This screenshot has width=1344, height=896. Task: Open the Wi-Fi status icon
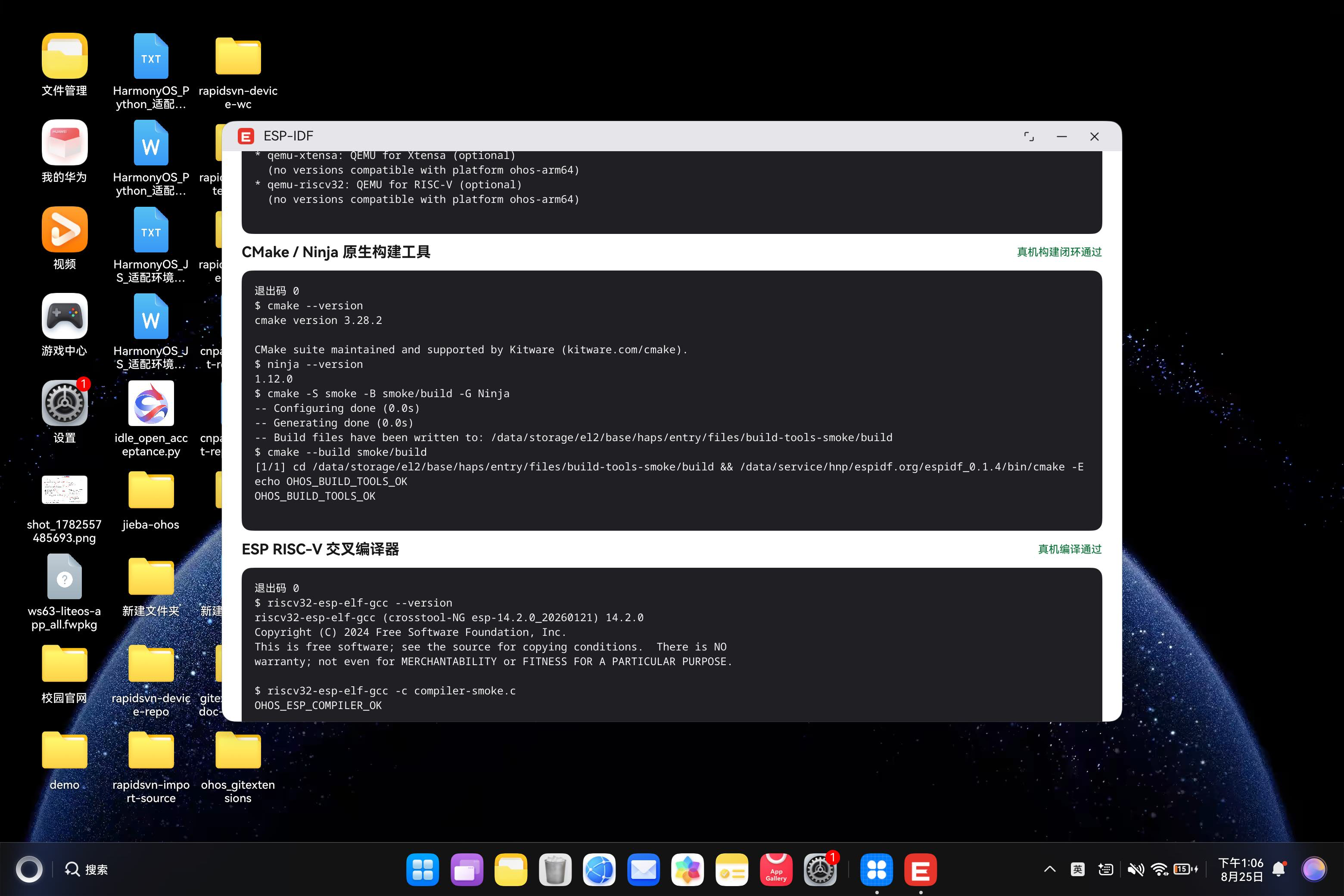point(1160,869)
